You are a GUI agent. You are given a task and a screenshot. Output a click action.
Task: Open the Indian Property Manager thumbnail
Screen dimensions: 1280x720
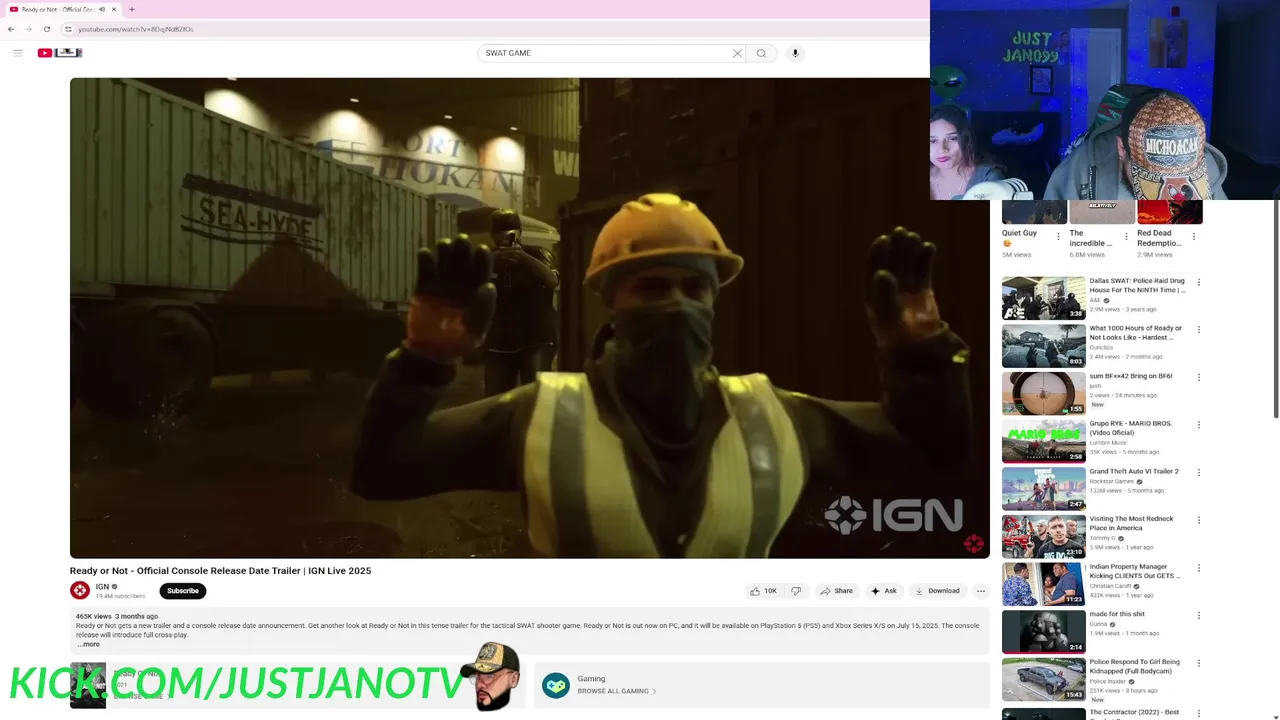[x=1043, y=584]
